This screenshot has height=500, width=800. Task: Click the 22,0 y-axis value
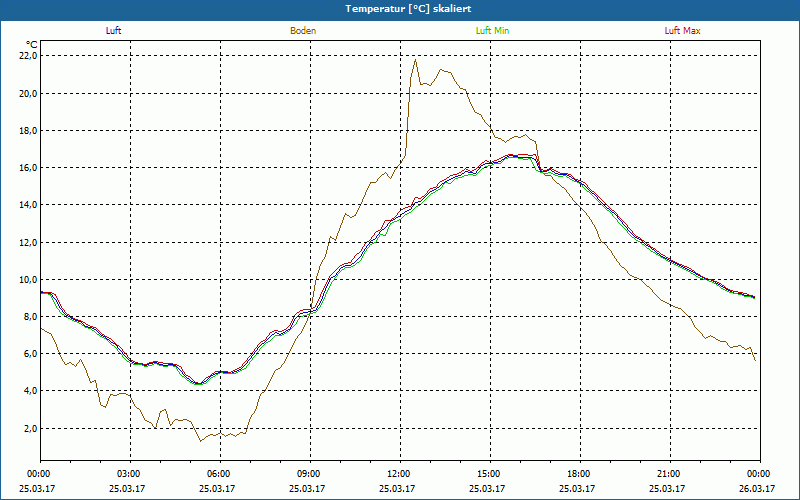pyautogui.click(x=29, y=56)
